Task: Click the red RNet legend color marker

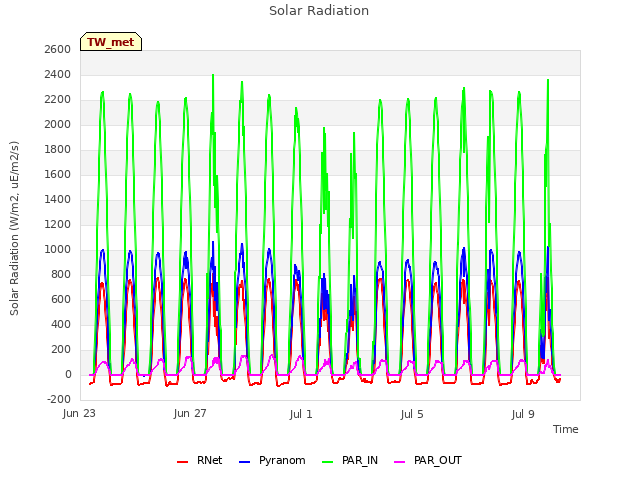Action: click(x=182, y=462)
